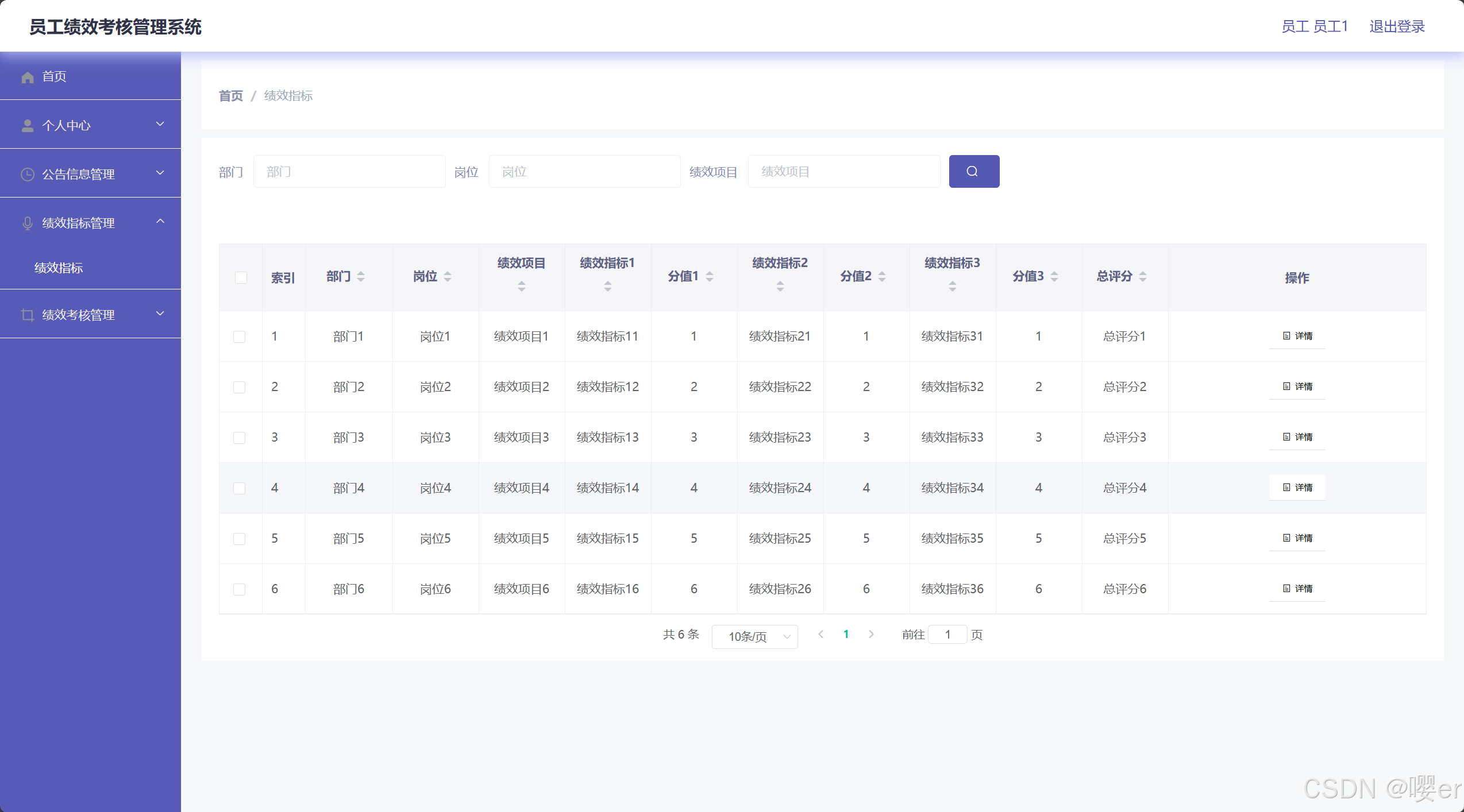Screen dimensions: 1464x812
Task: Open the 10条/页 page size dropdown
Action: pyautogui.click(x=754, y=636)
